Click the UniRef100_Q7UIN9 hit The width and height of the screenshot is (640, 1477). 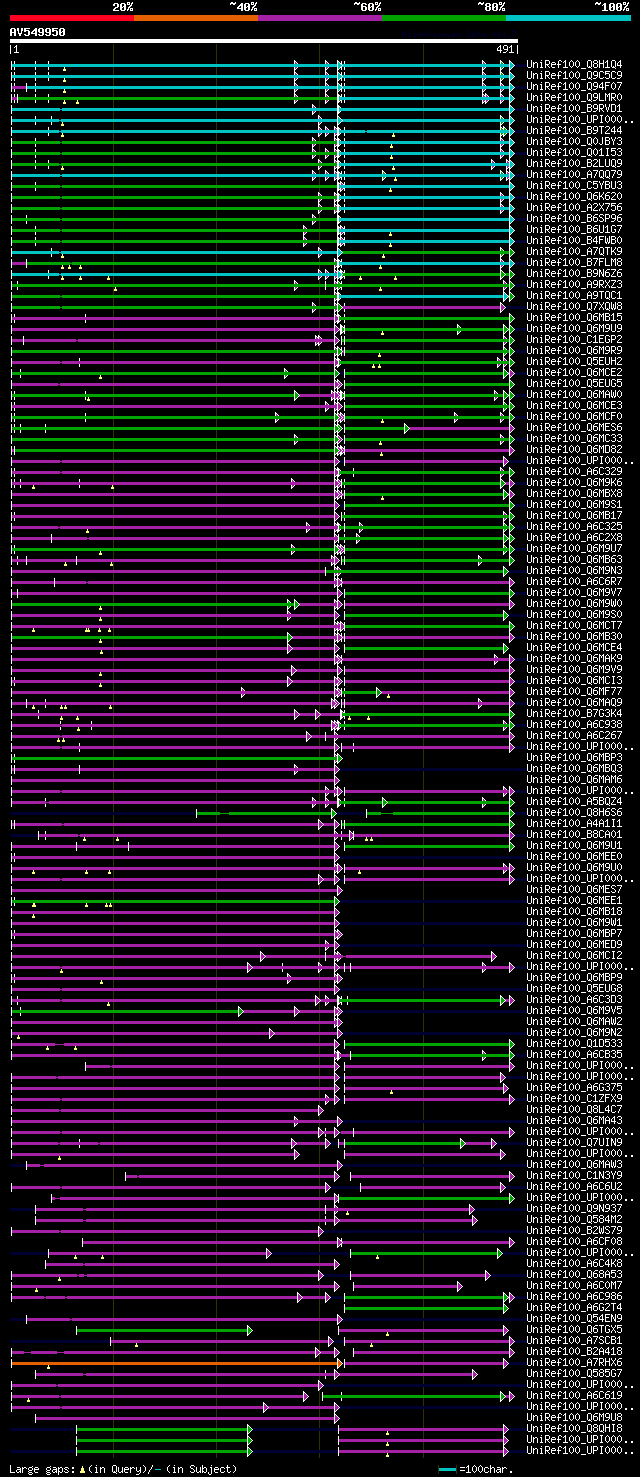(x=574, y=1142)
